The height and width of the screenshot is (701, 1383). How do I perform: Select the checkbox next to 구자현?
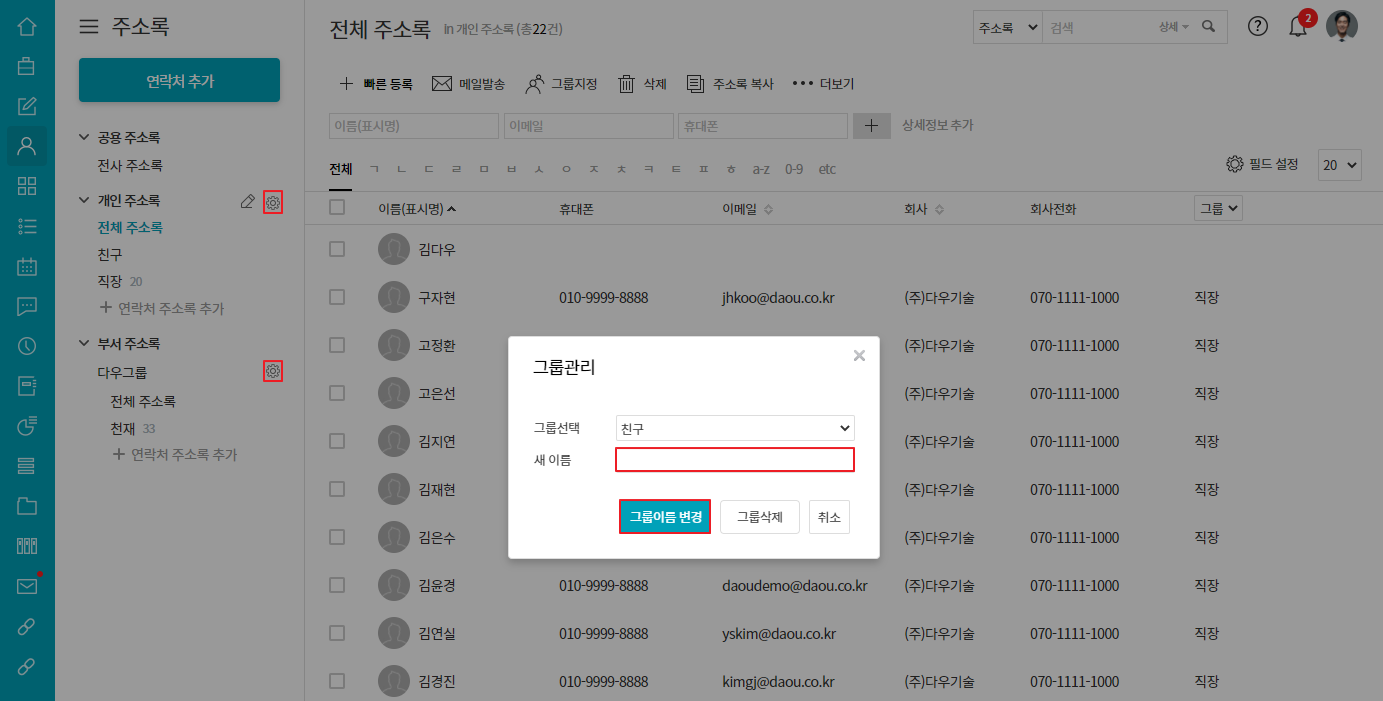click(337, 297)
